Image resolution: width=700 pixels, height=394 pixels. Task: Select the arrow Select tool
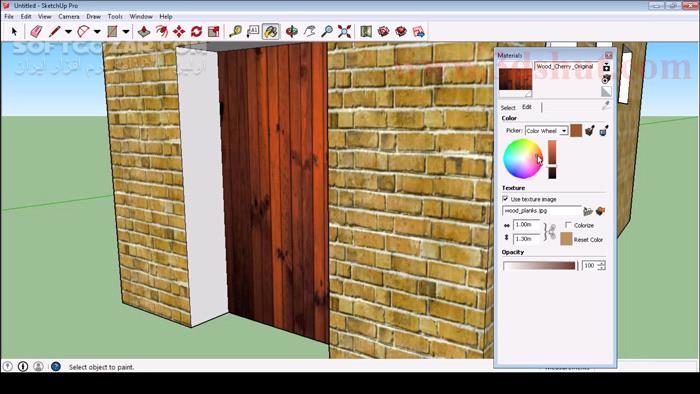coord(14,32)
